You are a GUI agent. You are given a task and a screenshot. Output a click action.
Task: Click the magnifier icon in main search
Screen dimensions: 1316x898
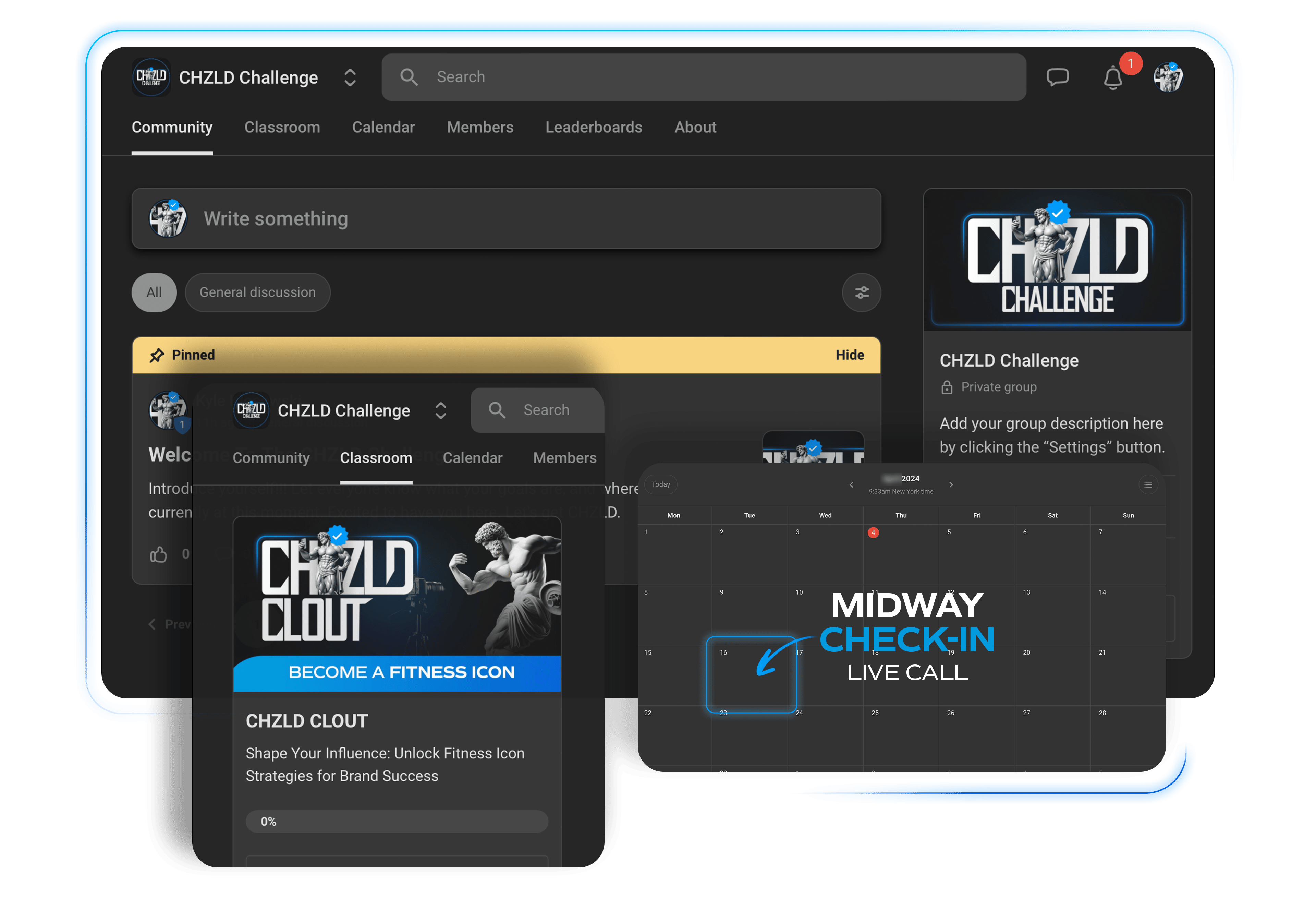409,77
